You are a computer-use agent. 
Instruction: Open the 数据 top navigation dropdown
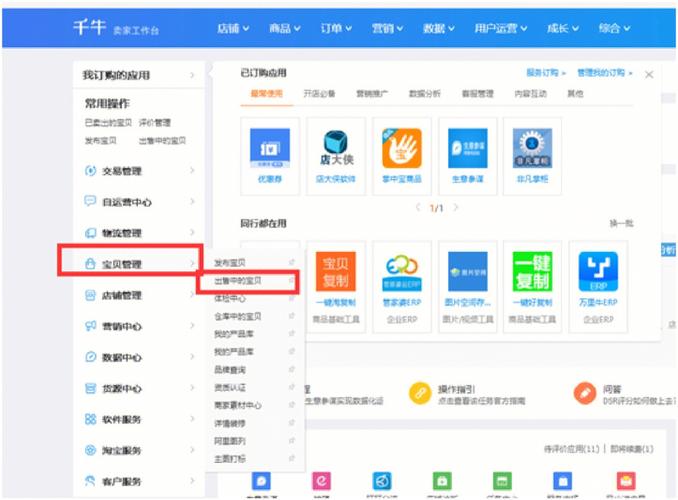439,29
